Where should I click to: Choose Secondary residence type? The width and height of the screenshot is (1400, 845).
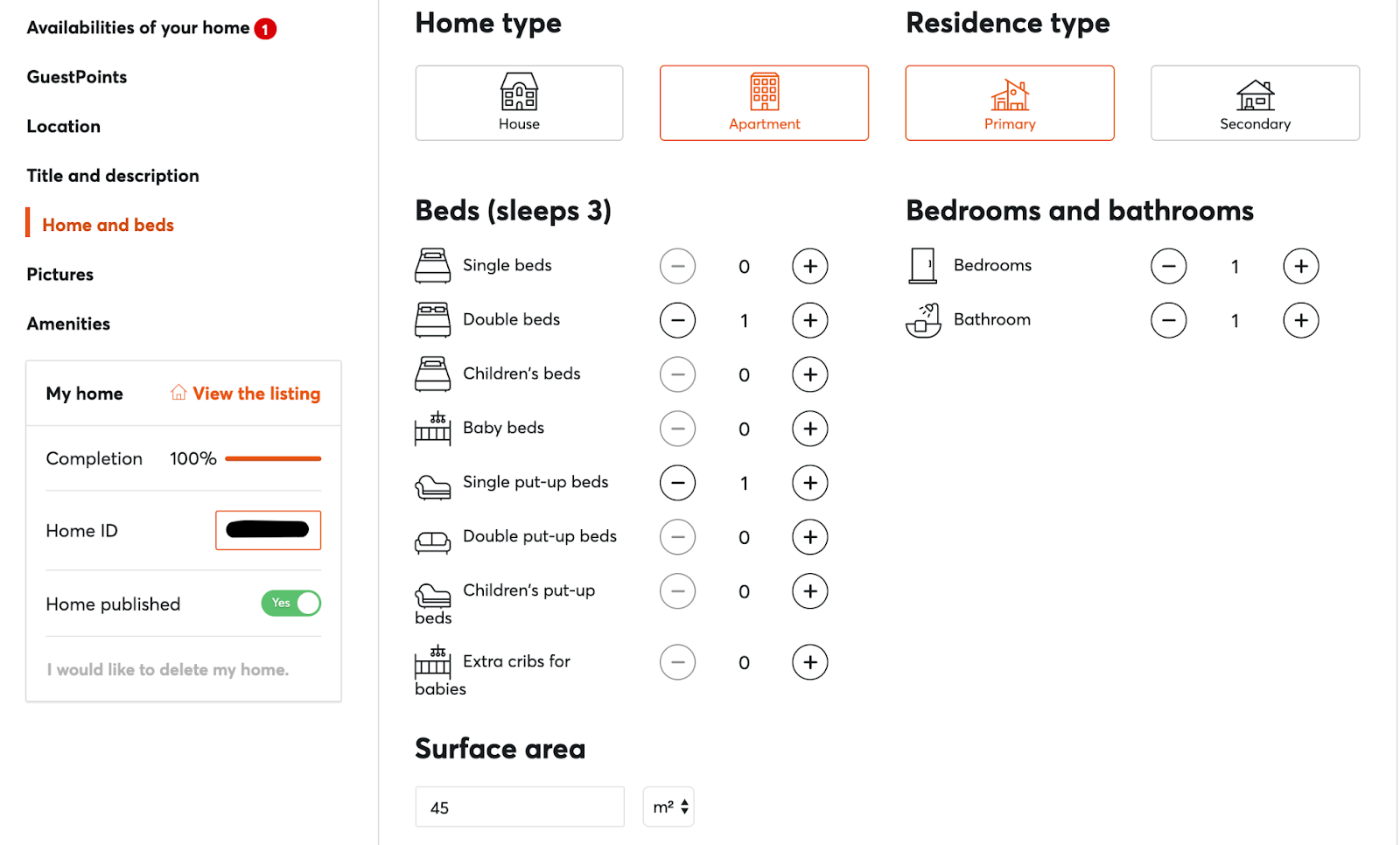click(1255, 102)
